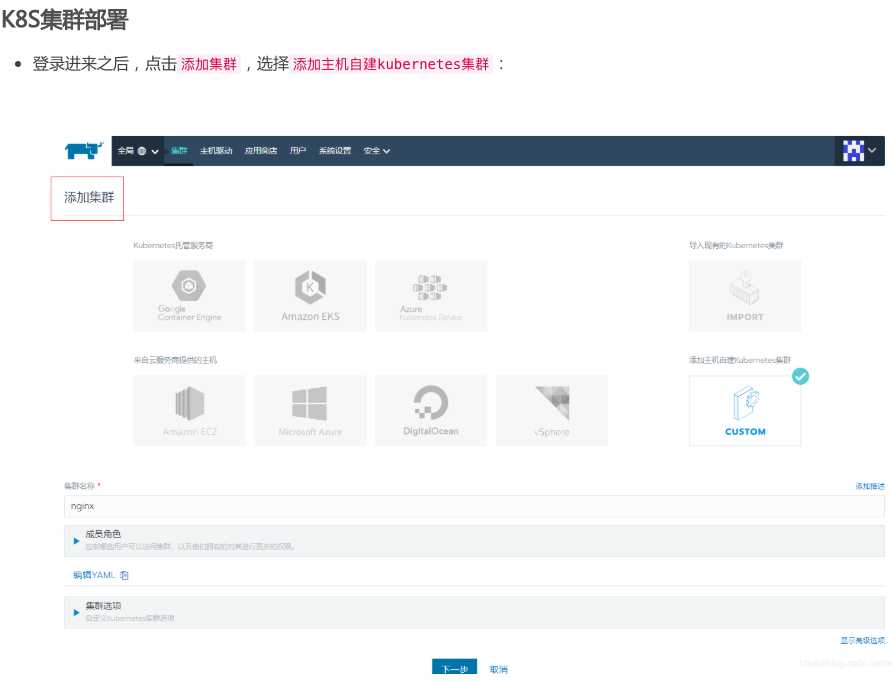
Task: Click the cluster name field containing nginx
Action: (474, 506)
